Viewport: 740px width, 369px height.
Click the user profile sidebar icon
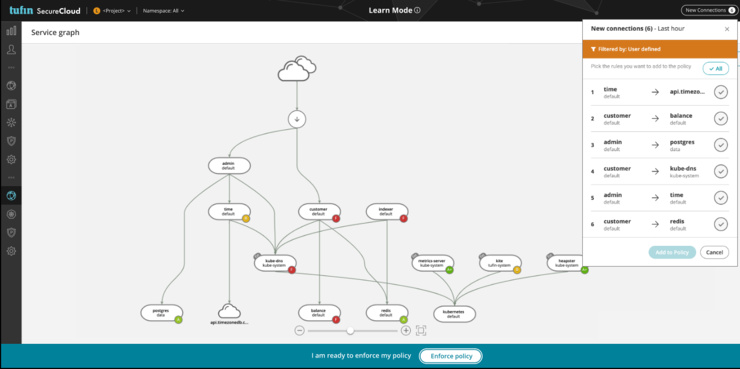tap(11, 50)
